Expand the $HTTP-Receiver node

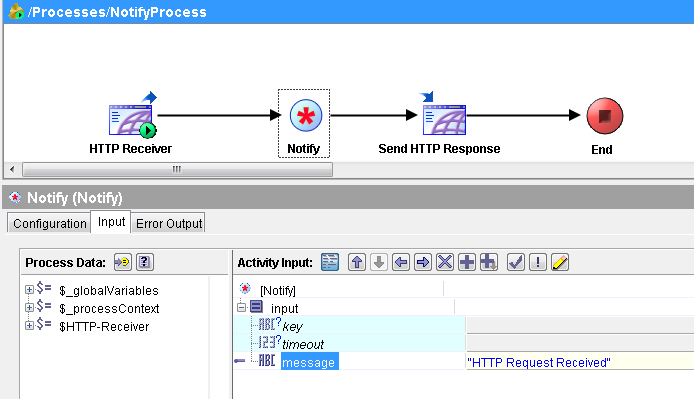pos(29,325)
